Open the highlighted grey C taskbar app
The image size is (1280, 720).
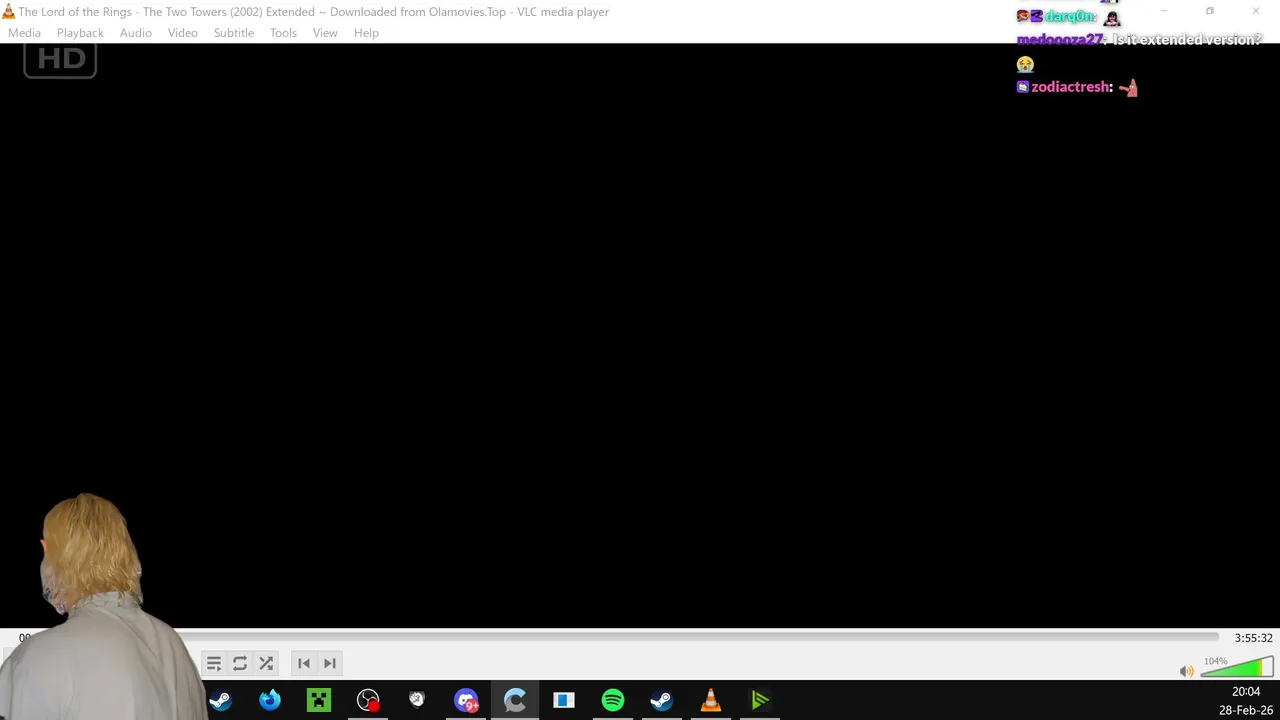click(x=515, y=701)
